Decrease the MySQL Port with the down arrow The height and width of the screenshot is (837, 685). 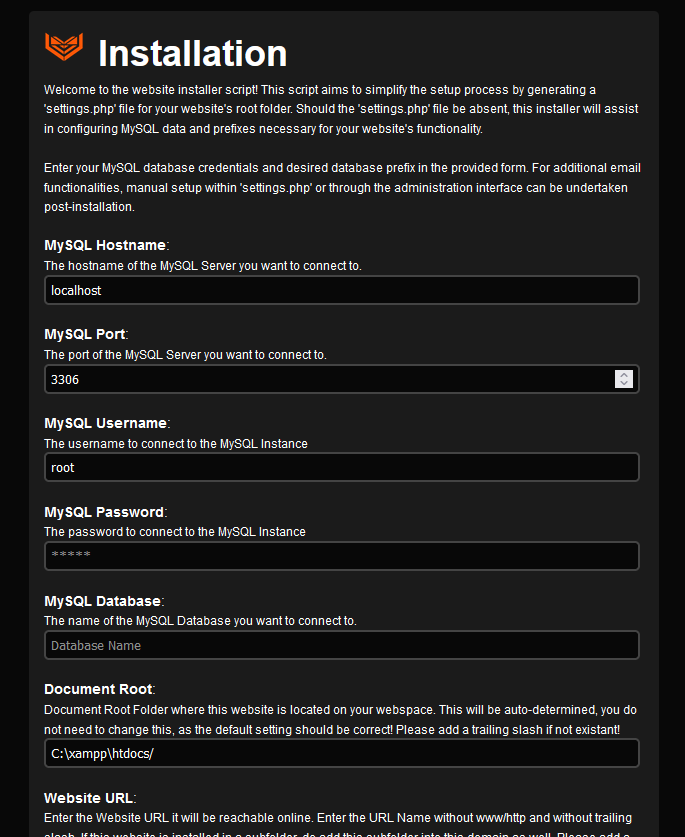(624, 384)
